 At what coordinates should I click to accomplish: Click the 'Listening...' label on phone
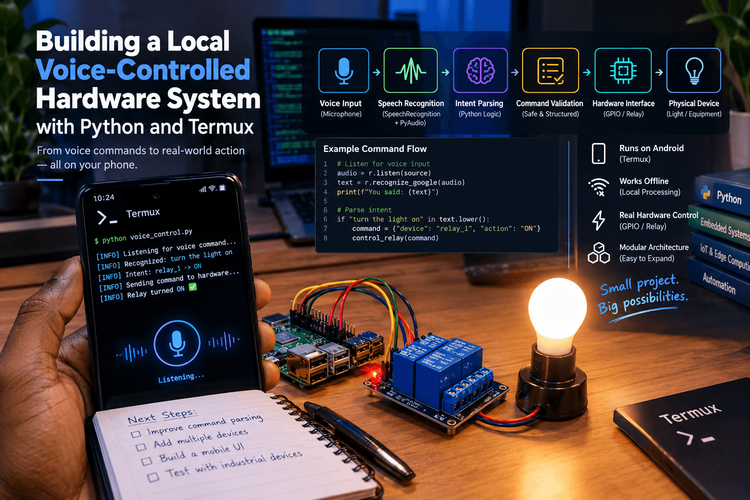(x=181, y=378)
